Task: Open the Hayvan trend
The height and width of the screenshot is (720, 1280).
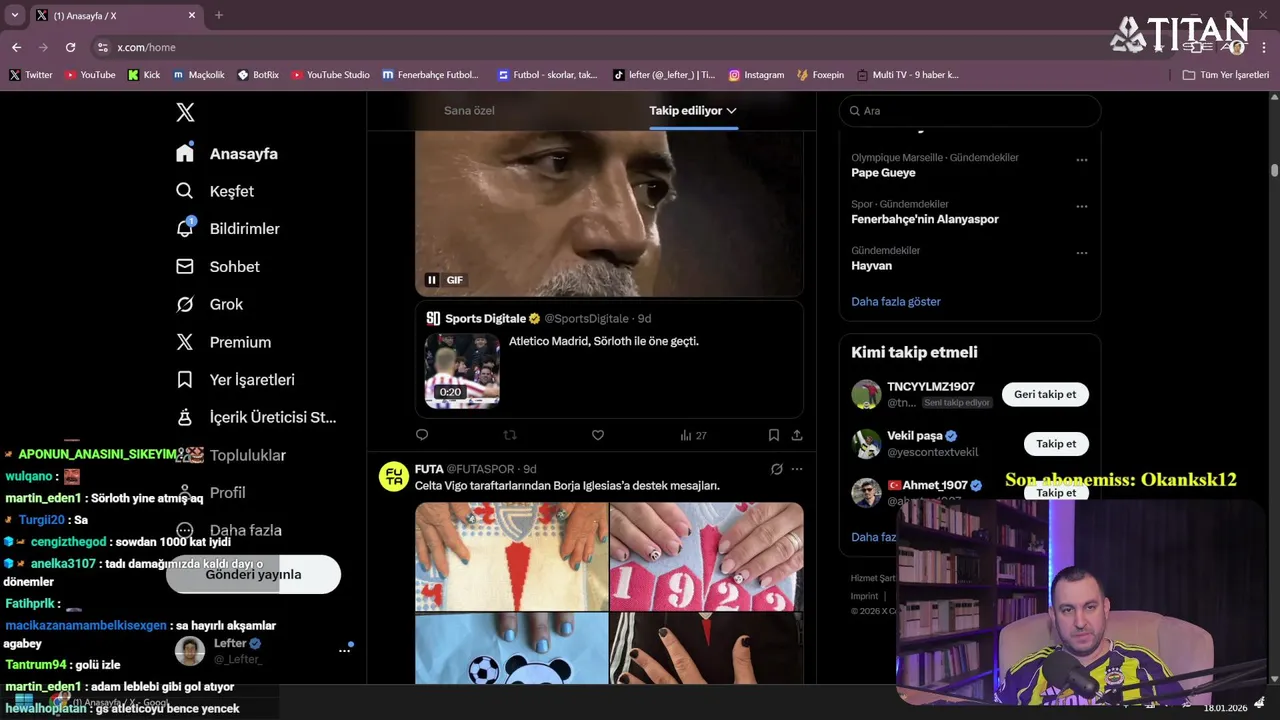Action: pyautogui.click(x=872, y=266)
